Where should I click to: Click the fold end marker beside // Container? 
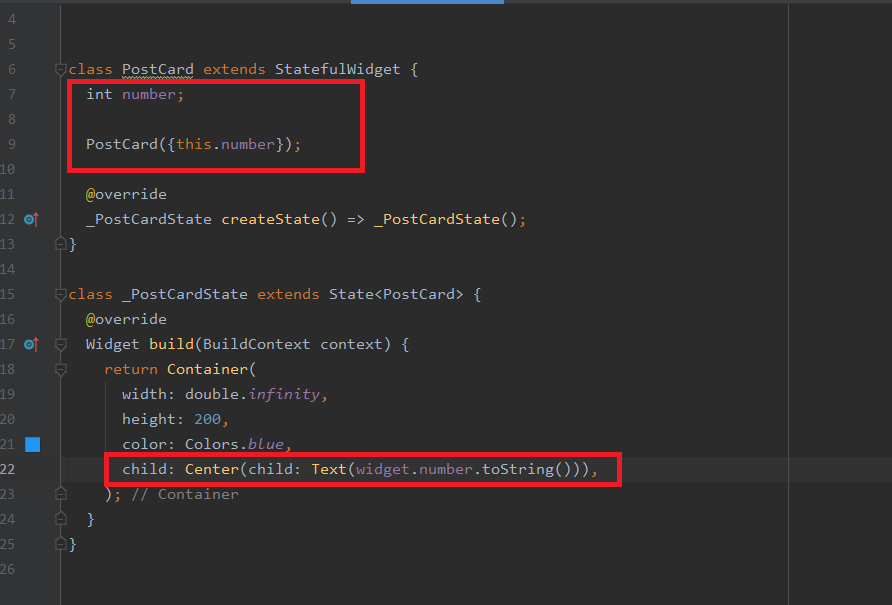60,494
